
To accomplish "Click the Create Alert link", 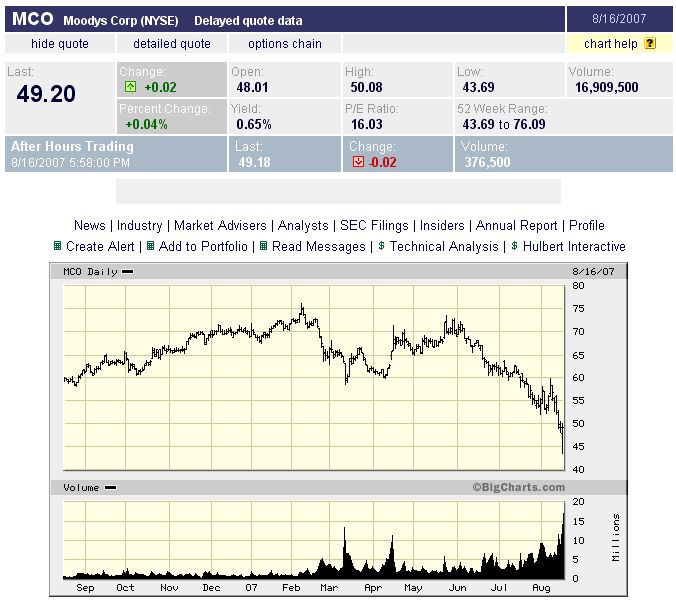I will tap(100, 246).
